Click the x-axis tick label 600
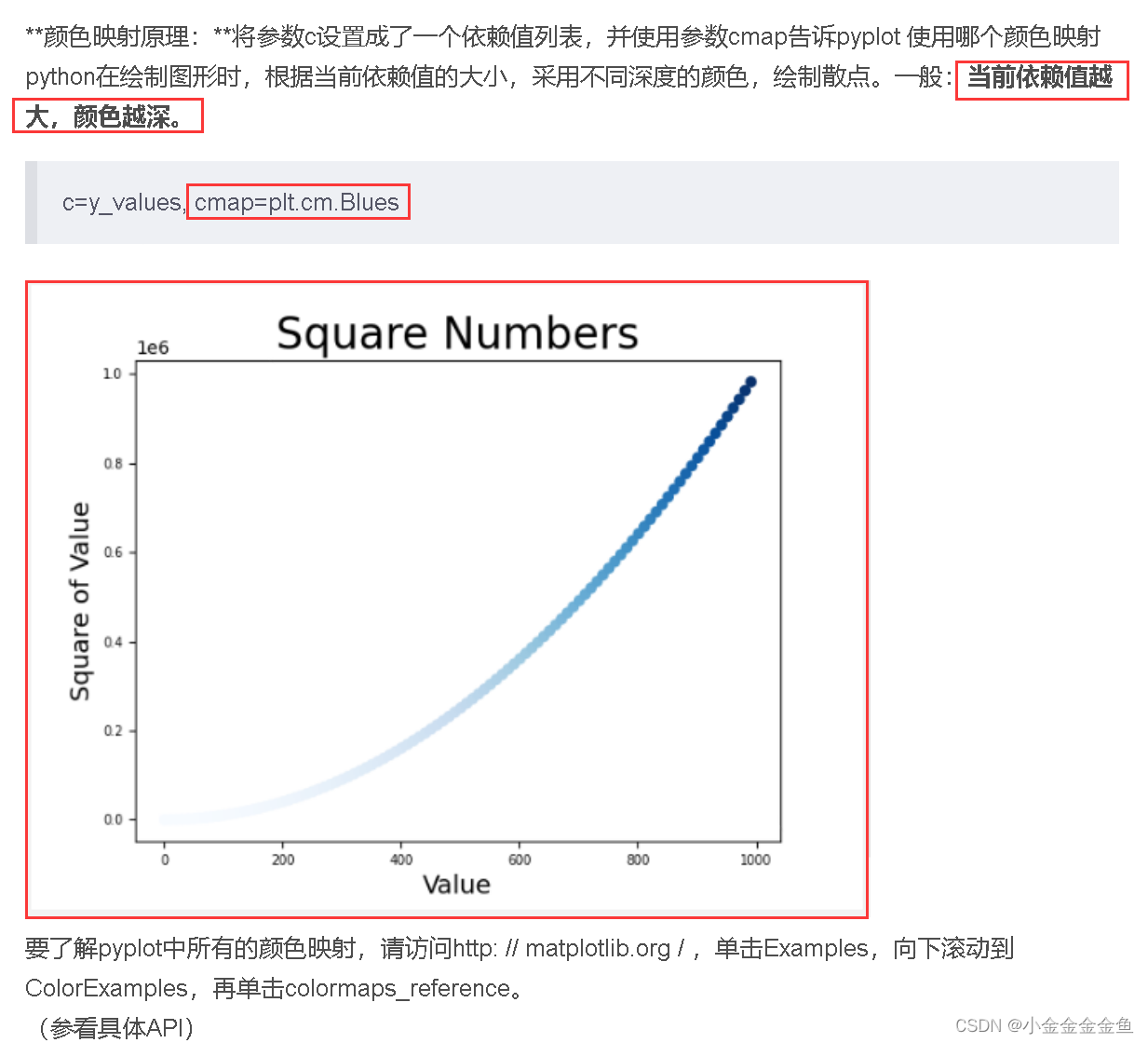Viewport: 1148px width, 1043px height. [x=520, y=860]
